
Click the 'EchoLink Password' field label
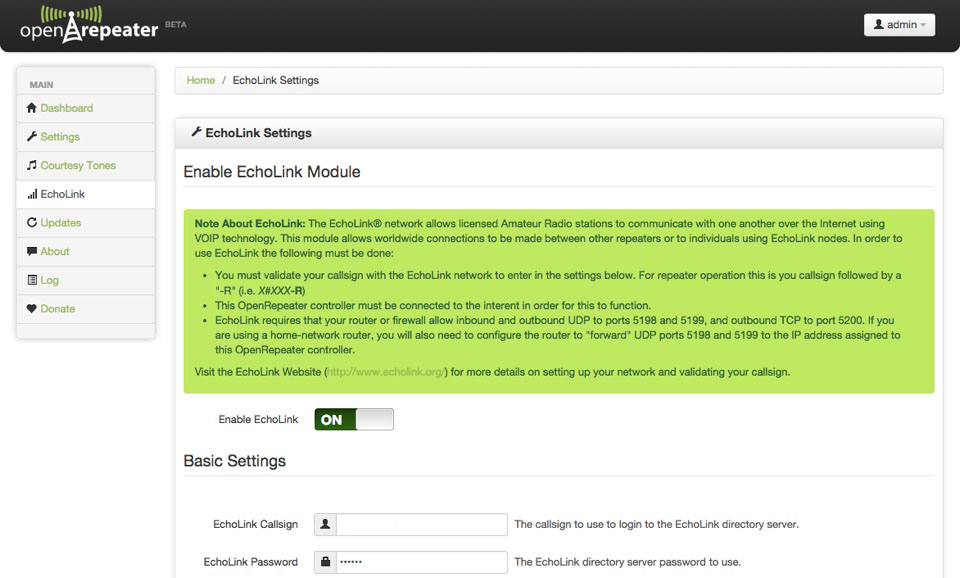tap(250, 562)
